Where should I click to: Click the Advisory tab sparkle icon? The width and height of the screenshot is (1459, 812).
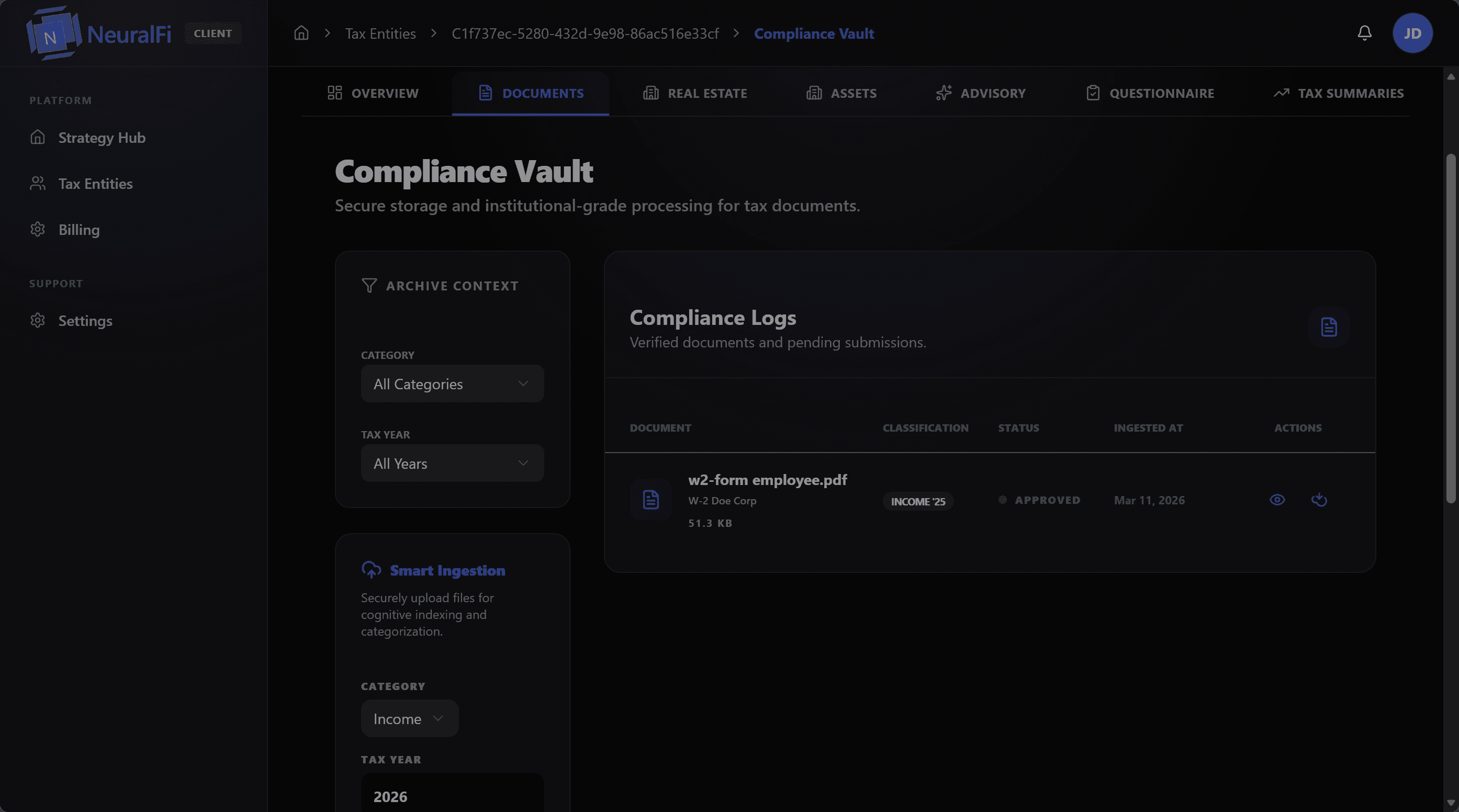coord(944,93)
